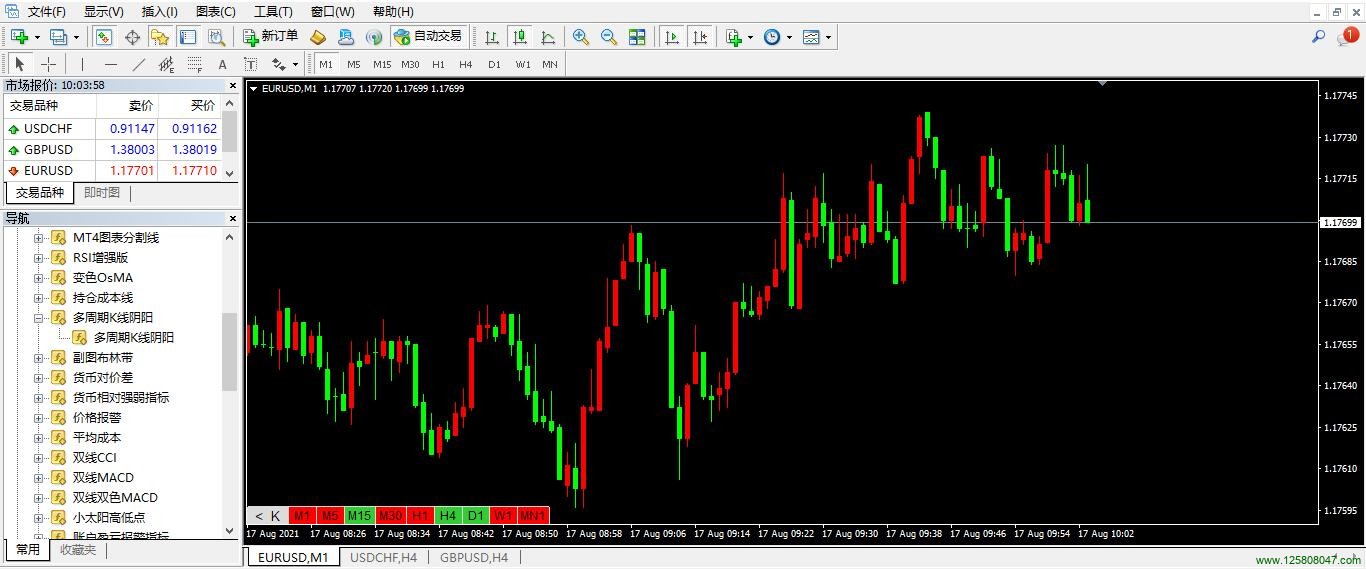Viewport: 1366px width, 569px height.
Task: Tile chart windows icon
Action: tap(637, 37)
